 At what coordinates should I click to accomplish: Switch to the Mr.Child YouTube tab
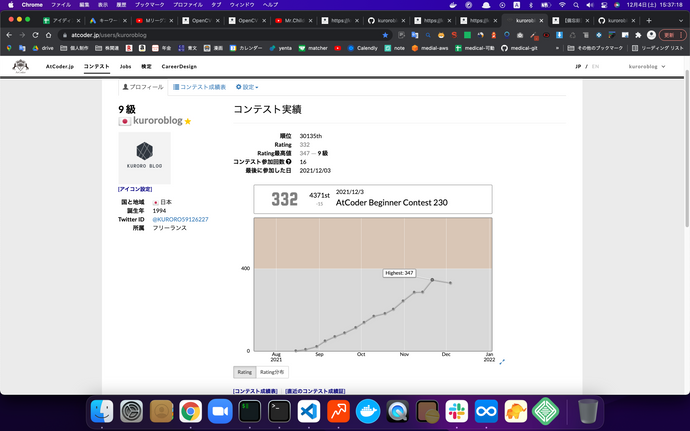point(294,20)
